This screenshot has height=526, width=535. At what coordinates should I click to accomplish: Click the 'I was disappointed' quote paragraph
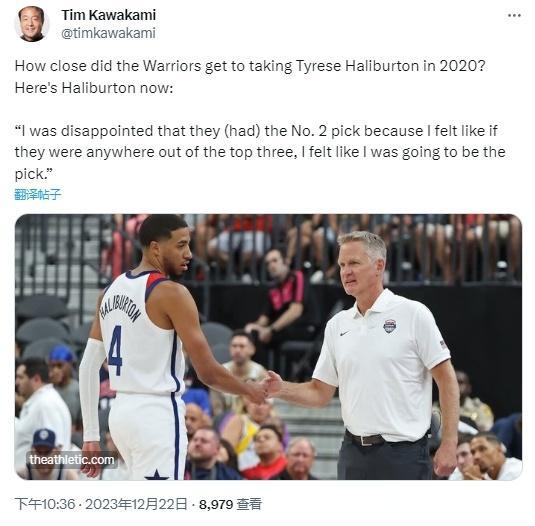(260, 152)
